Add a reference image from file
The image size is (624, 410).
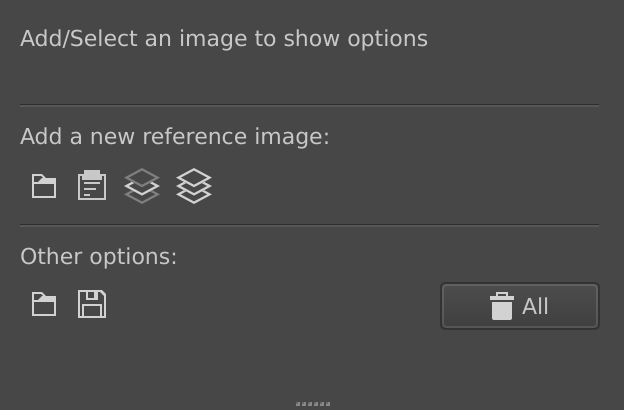click(x=44, y=186)
